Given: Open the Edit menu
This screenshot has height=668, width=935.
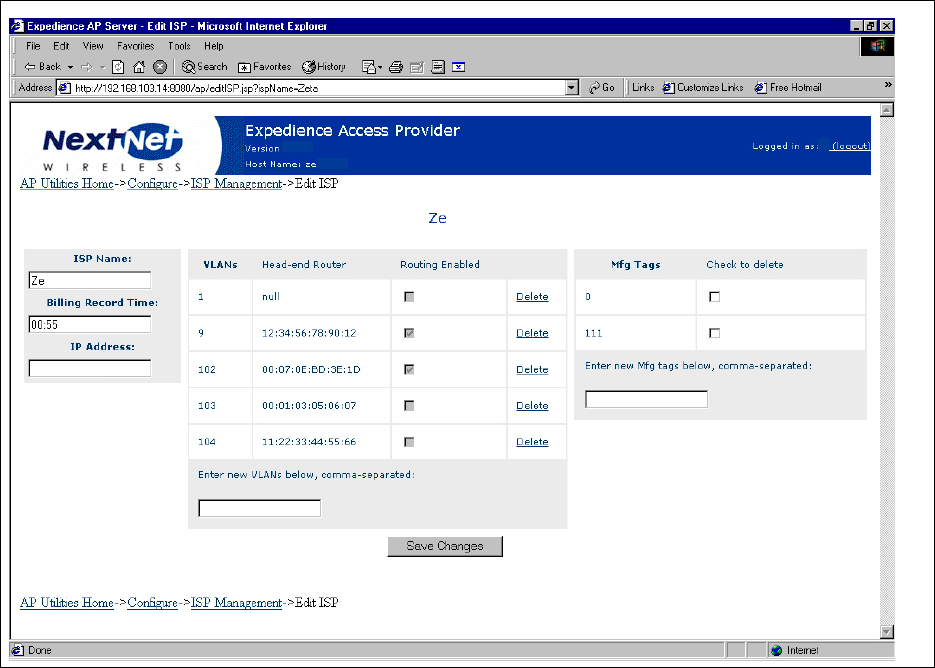Looking at the screenshot, I should click(x=61, y=46).
